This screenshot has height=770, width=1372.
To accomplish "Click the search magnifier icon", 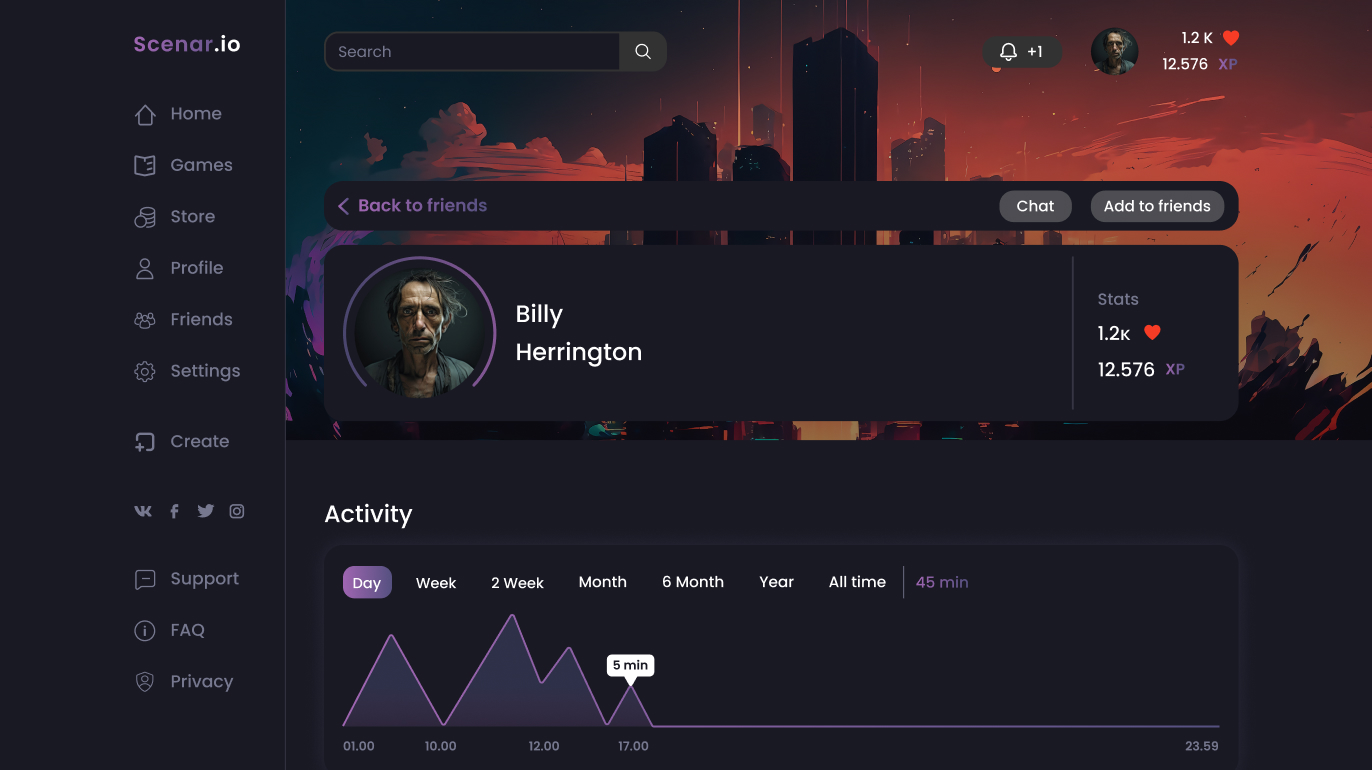I will click(643, 52).
